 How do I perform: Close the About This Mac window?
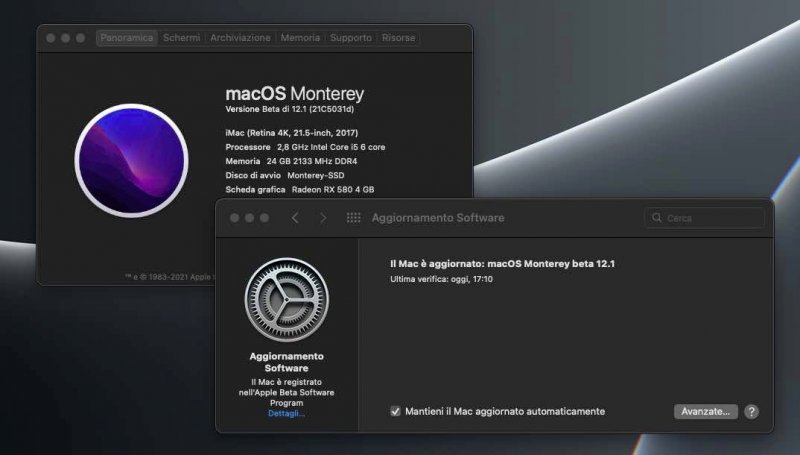pos(51,38)
